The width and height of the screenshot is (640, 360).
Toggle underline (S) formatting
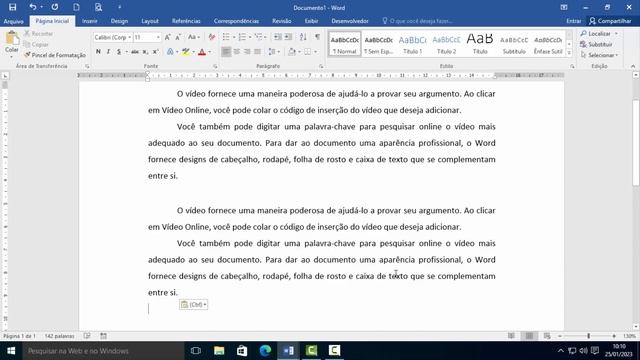(x=119, y=52)
